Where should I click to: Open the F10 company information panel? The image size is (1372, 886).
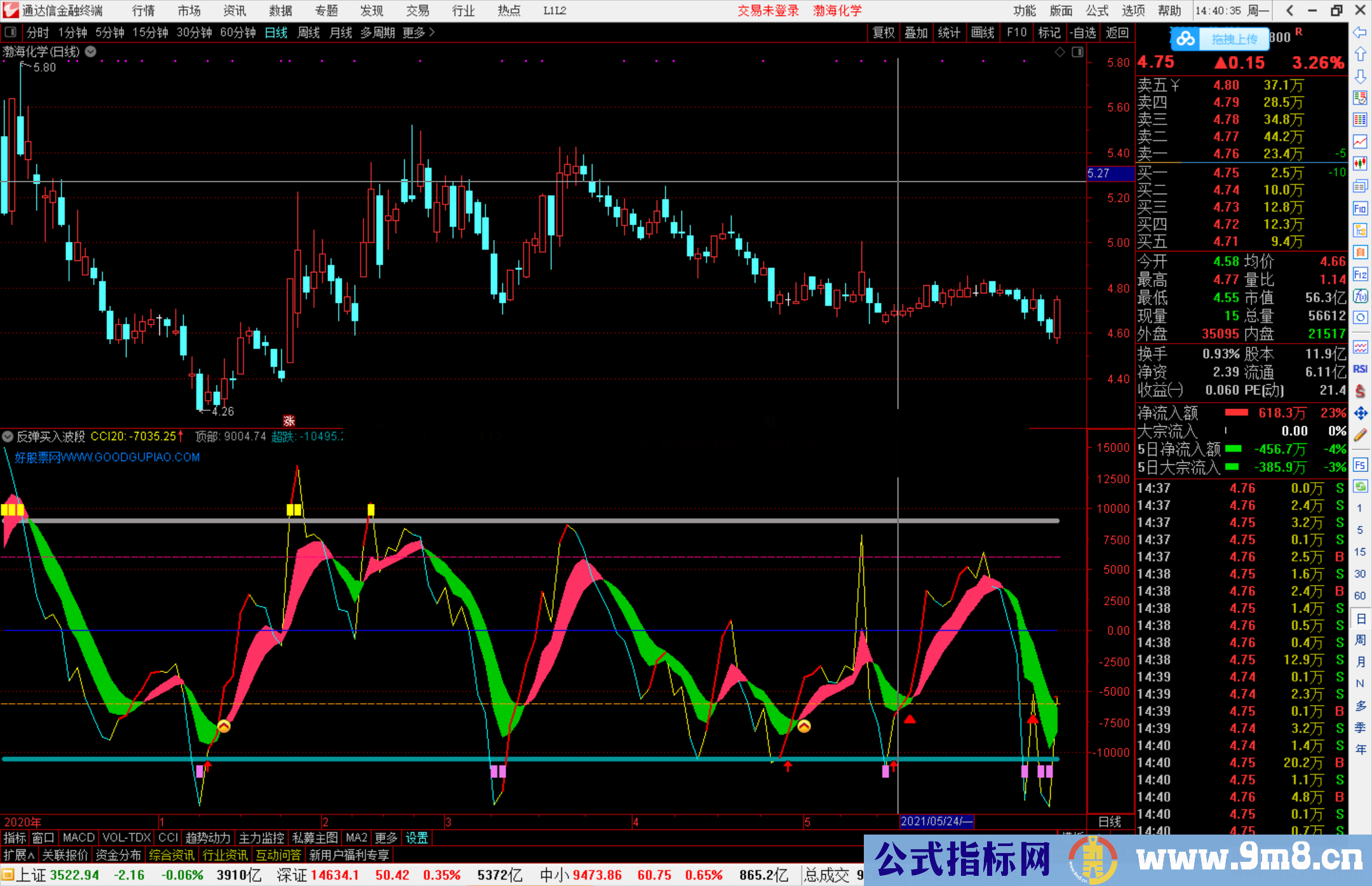coord(1017,32)
